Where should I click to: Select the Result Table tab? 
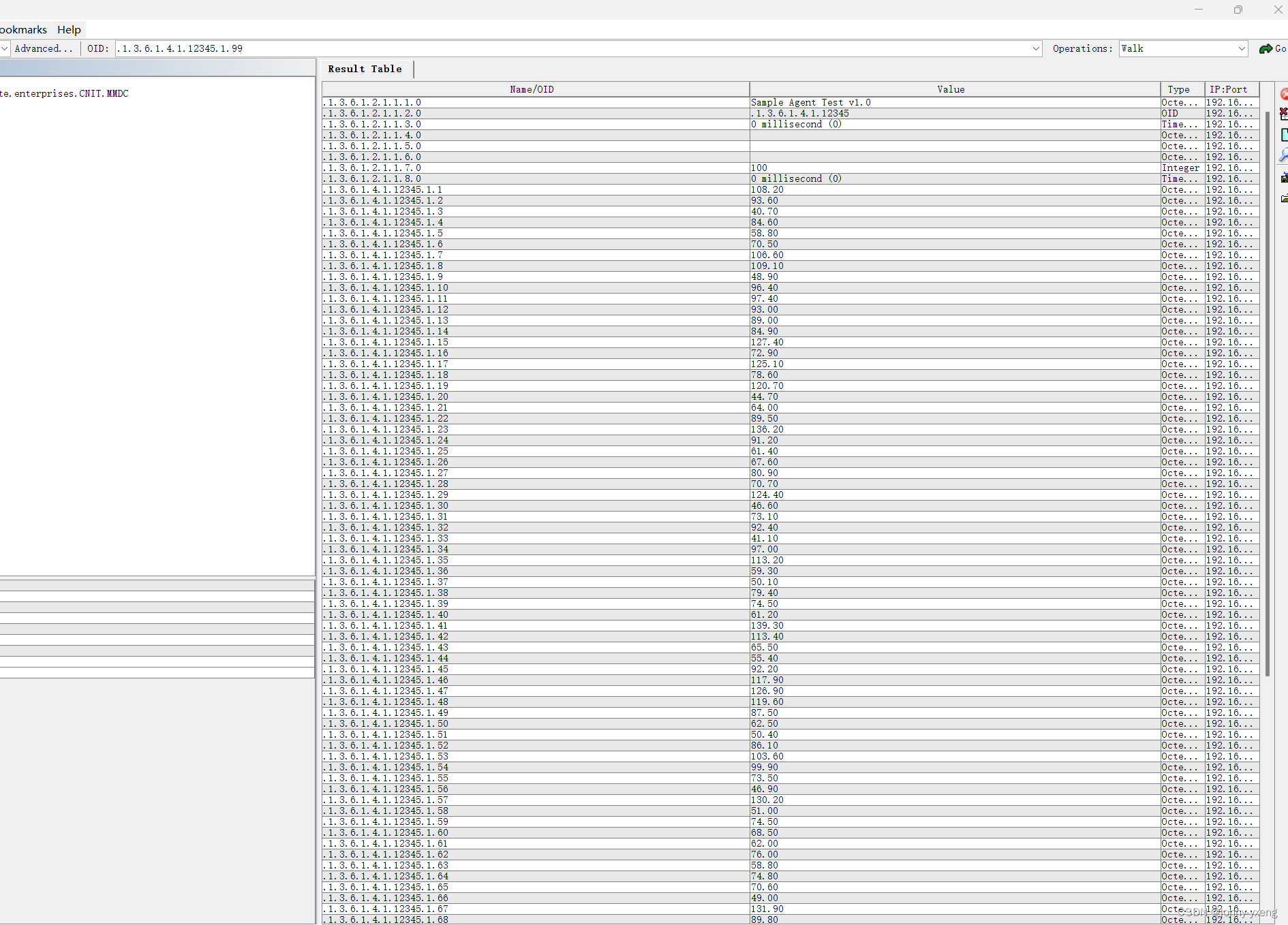click(365, 69)
